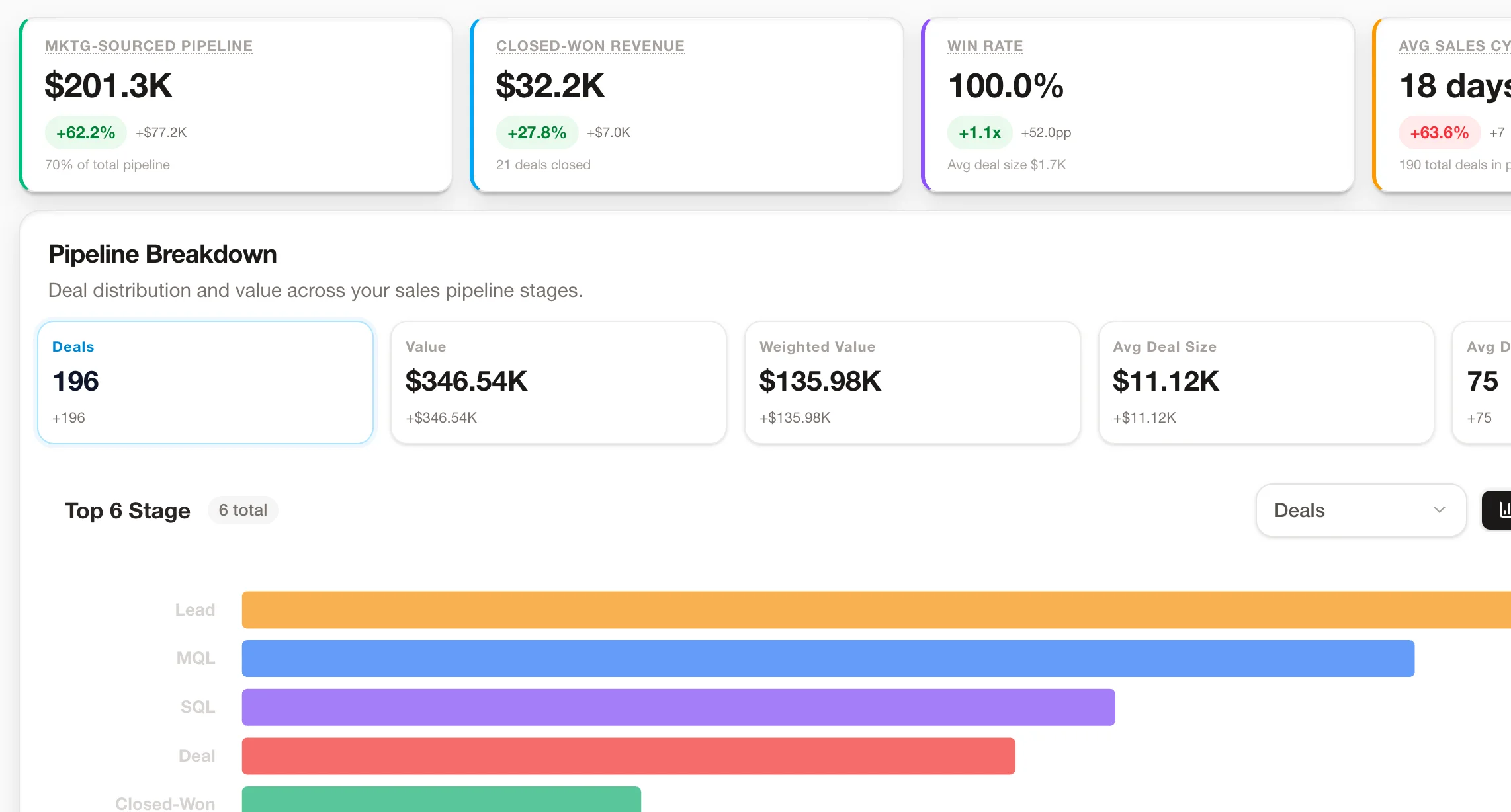Click the 'SQL' stage axis label
This screenshot has height=812, width=1511.
(198, 708)
